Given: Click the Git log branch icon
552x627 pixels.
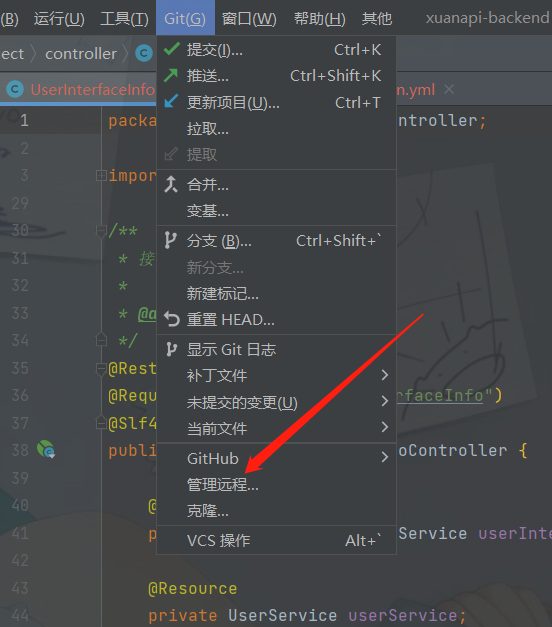Looking at the screenshot, I should point(171,349).
